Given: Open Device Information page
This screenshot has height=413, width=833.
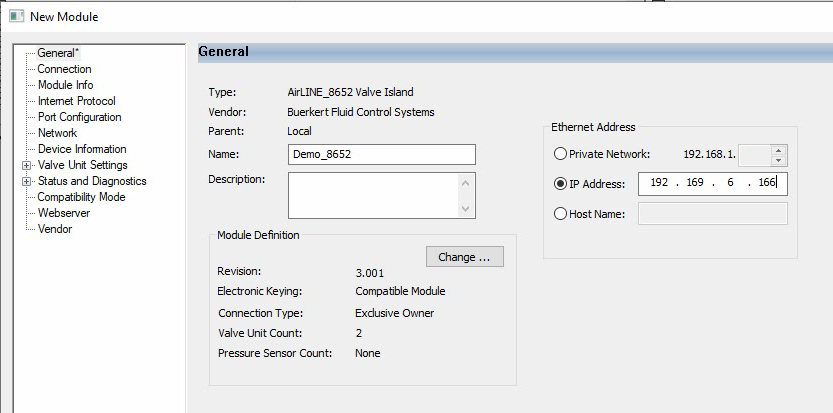Looking at the screenshot, I should click(x=82, y=149).
